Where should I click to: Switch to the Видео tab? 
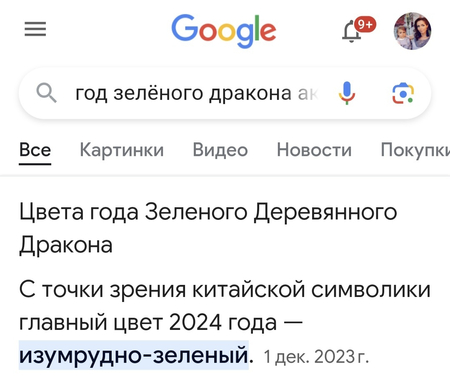tap(220, 150)
